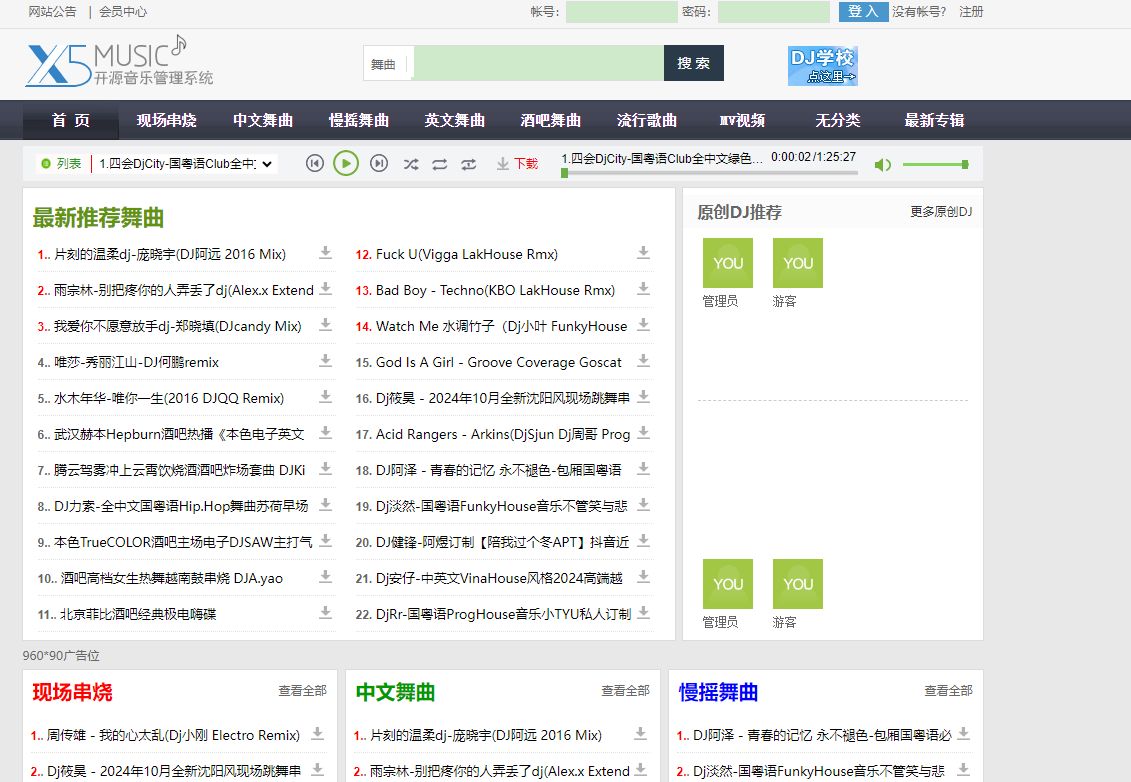Toggle shuffle playback mode
Viewport: 1131px width, 782px height.
tap(411, 164)
